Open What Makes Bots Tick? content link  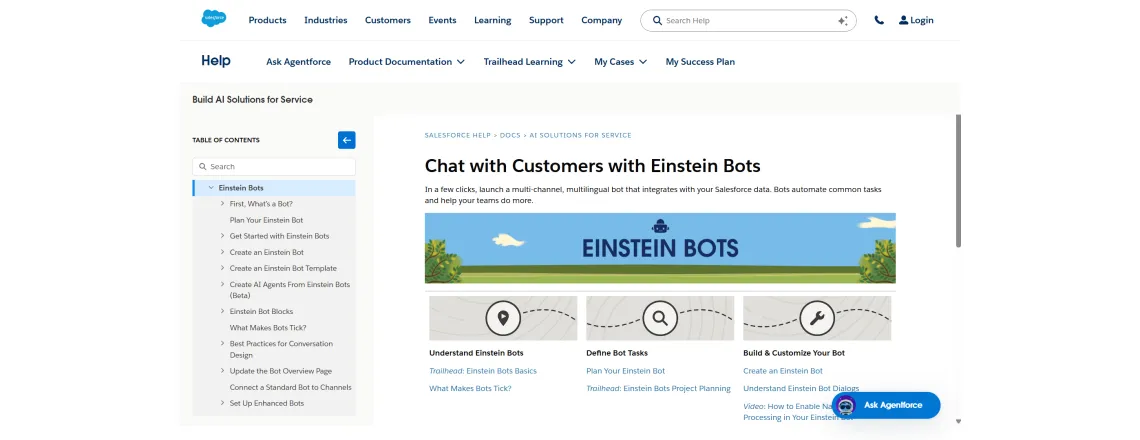point(470,388)
